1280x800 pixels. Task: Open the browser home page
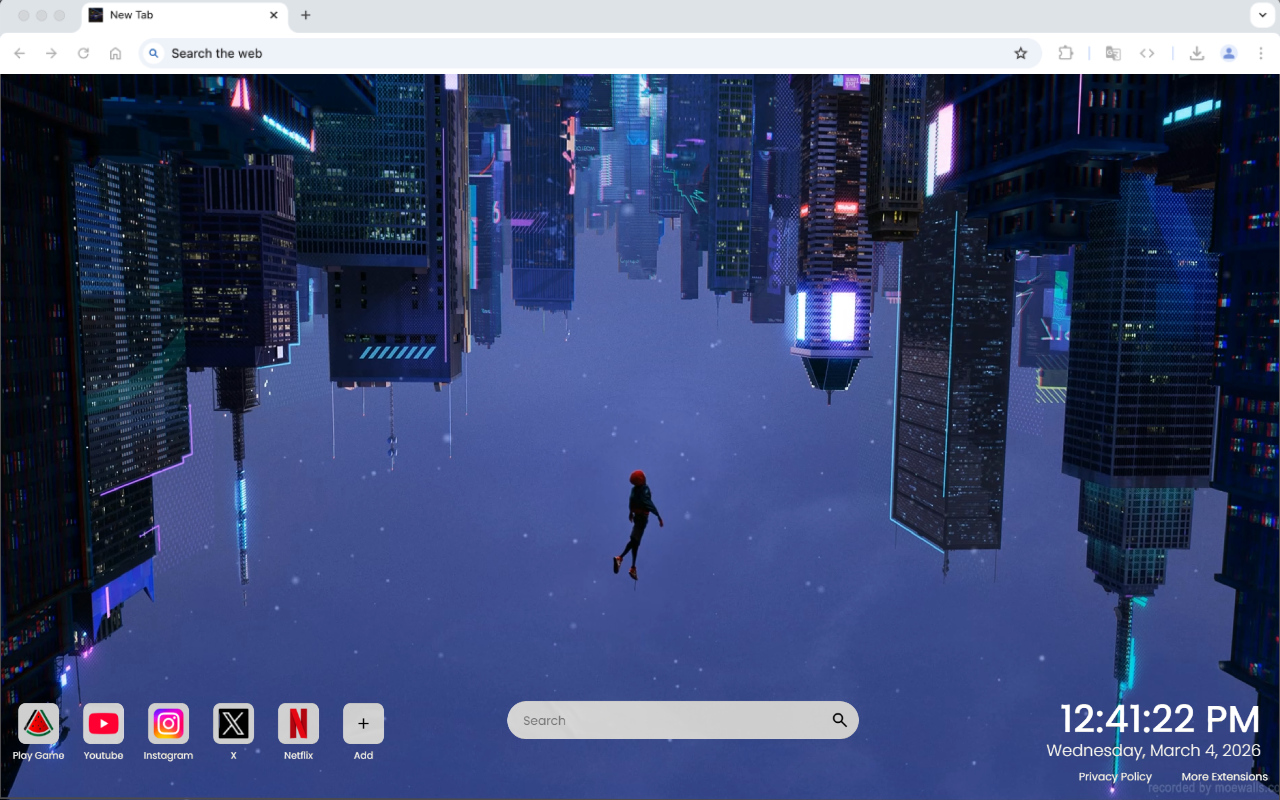tap(116, 53)
